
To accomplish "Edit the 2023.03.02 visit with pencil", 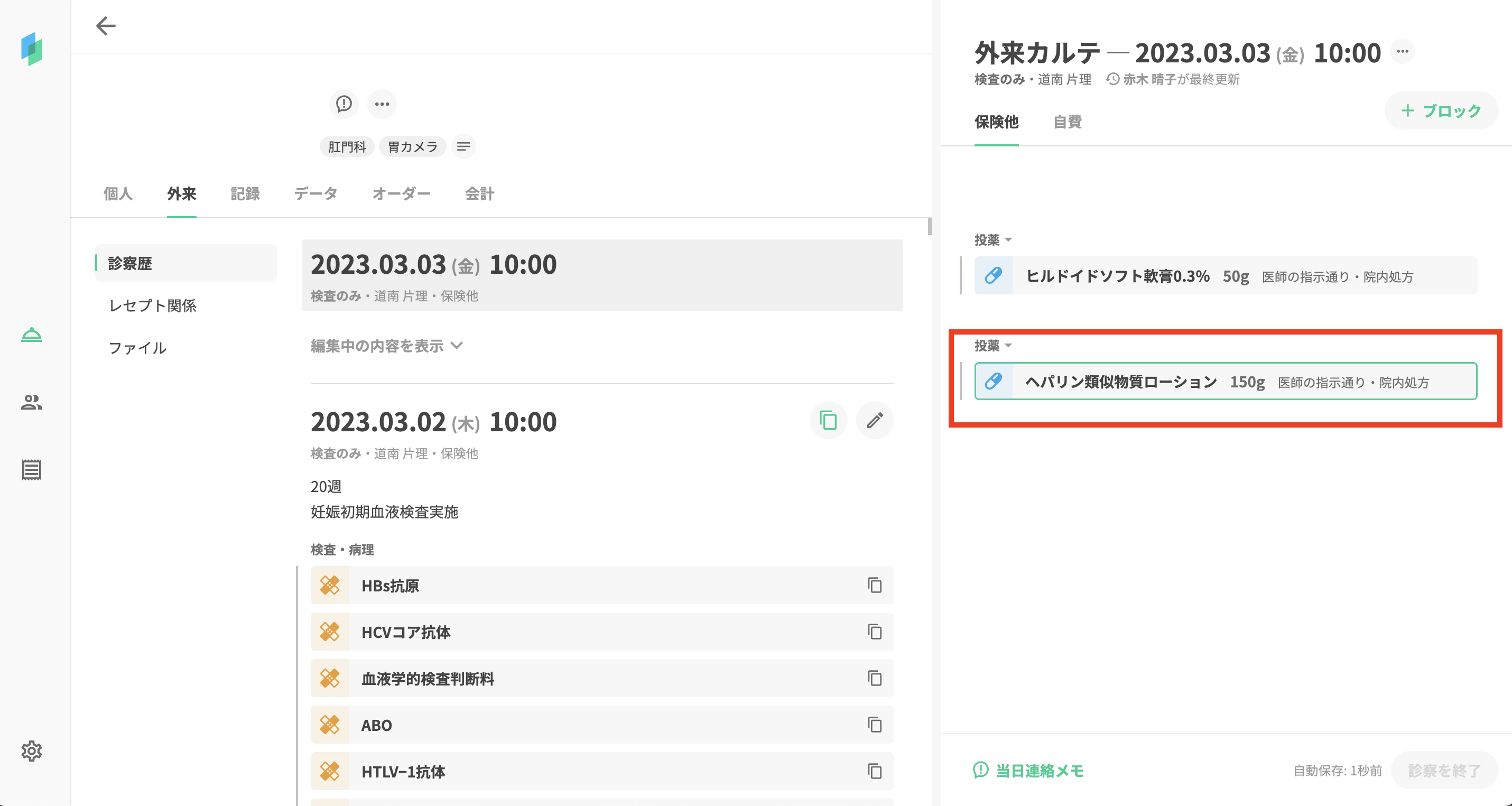I will [875, 420].
